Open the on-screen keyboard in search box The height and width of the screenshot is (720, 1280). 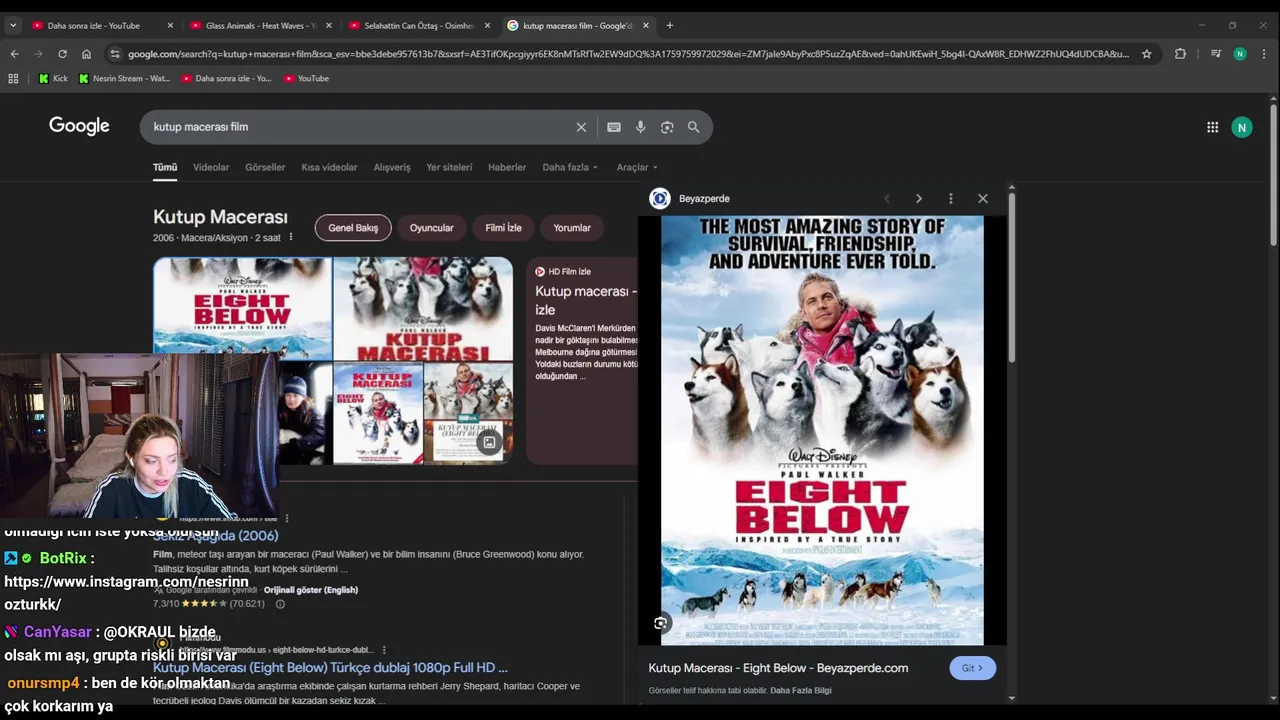pos(614,127)
